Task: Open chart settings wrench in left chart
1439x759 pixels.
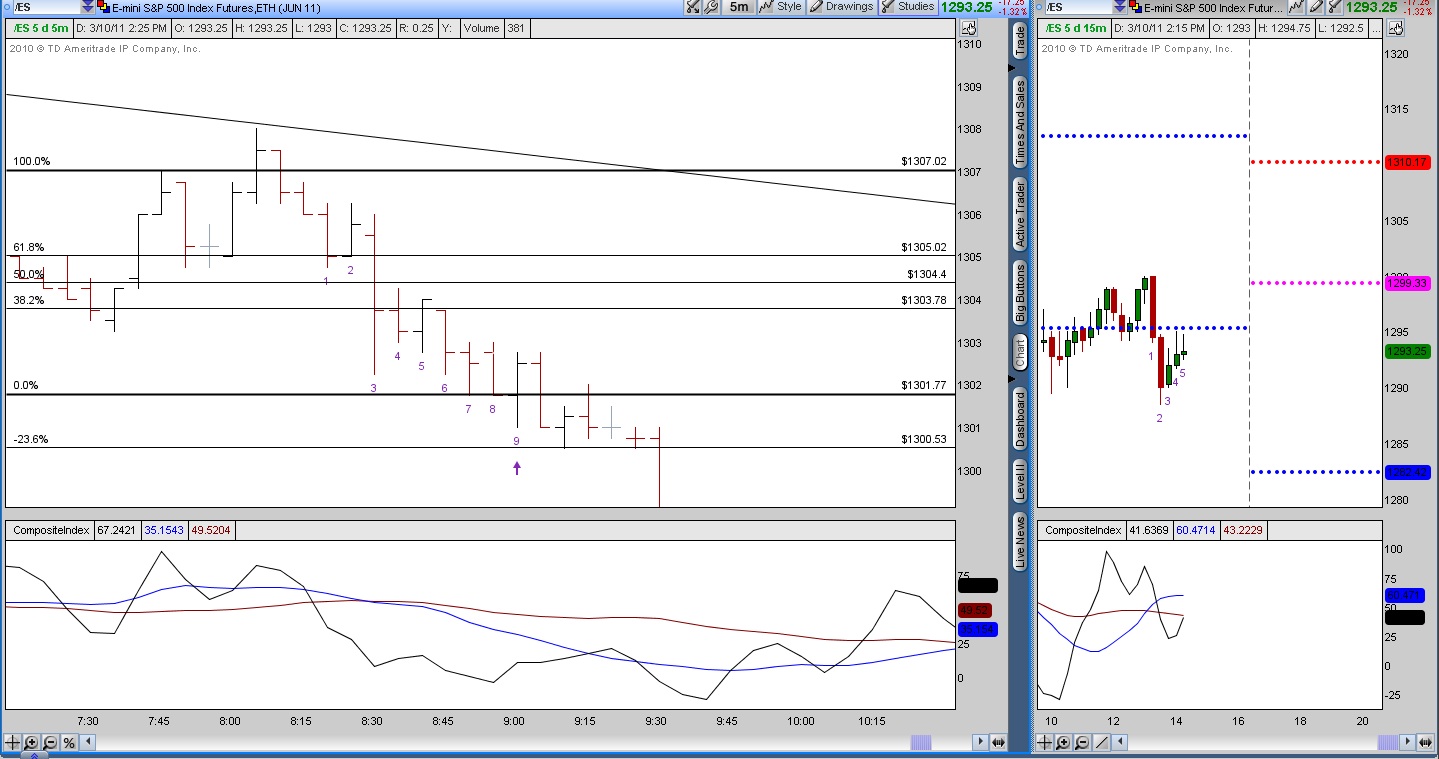Action: click(711, 7)
